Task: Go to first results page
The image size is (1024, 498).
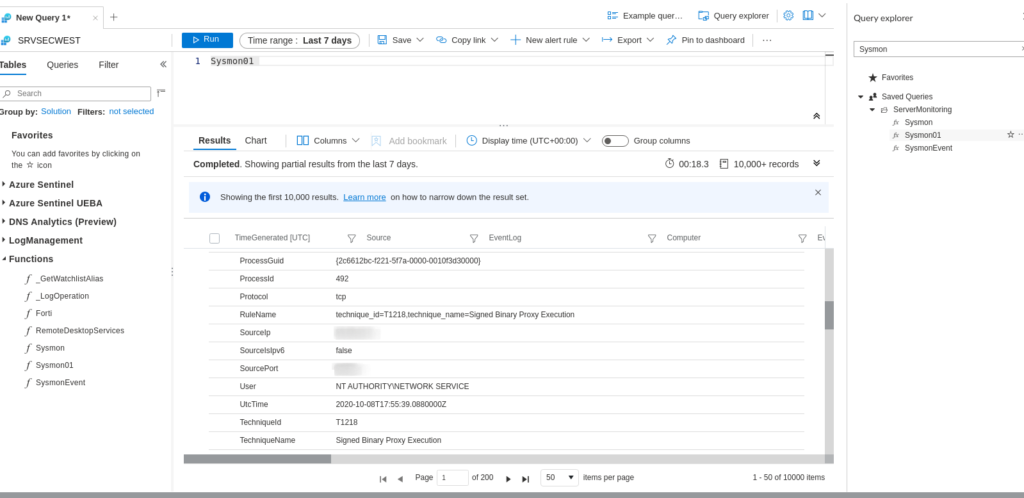Action: pos(383,478)
